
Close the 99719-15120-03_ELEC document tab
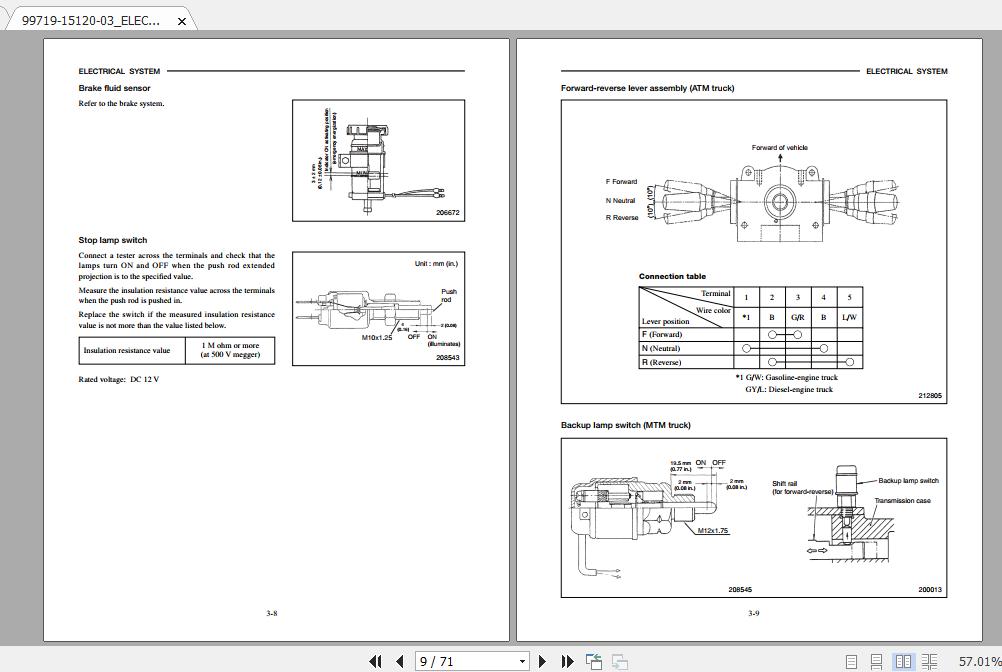[181, 19]
